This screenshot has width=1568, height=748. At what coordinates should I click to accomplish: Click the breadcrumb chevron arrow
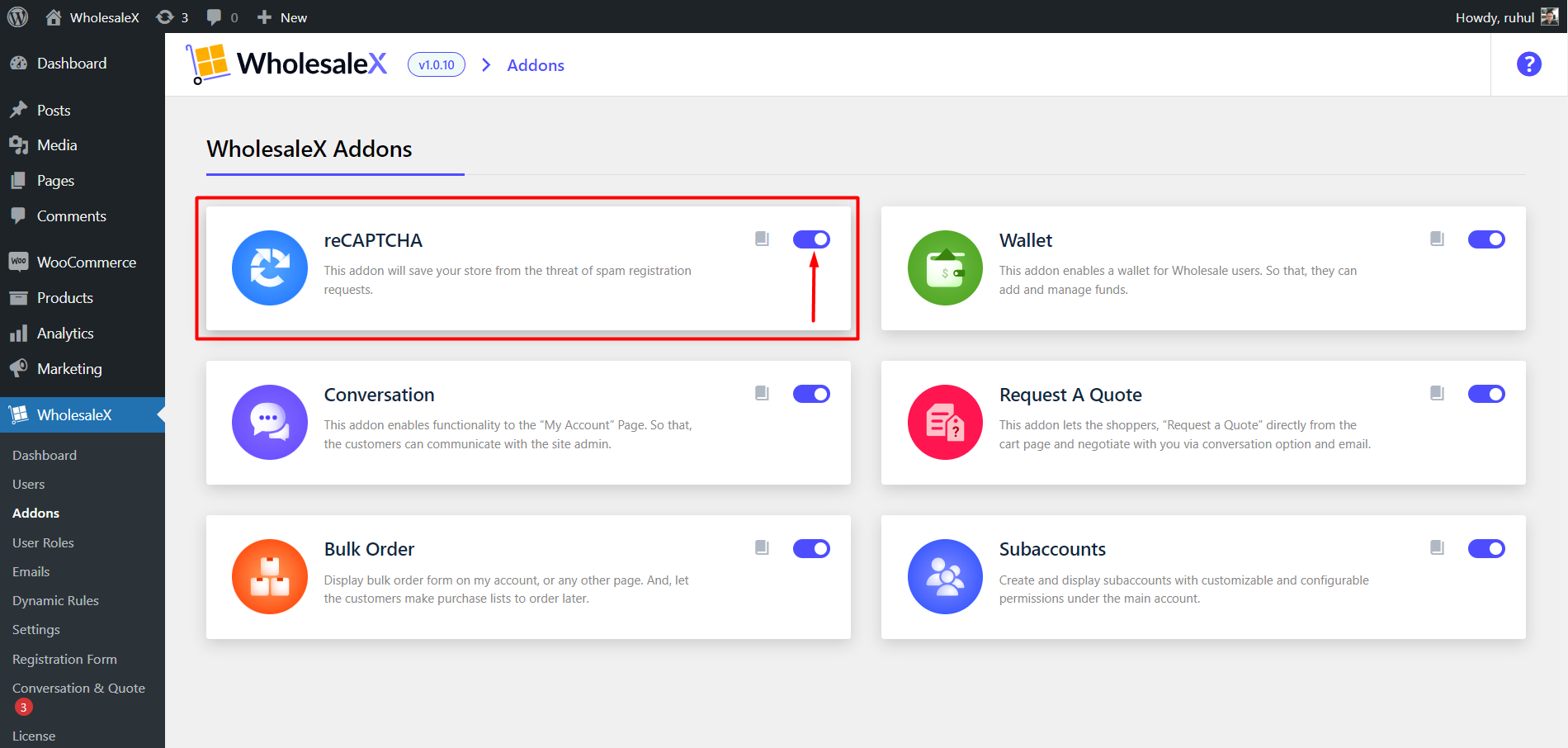click(x=486, y=64)
